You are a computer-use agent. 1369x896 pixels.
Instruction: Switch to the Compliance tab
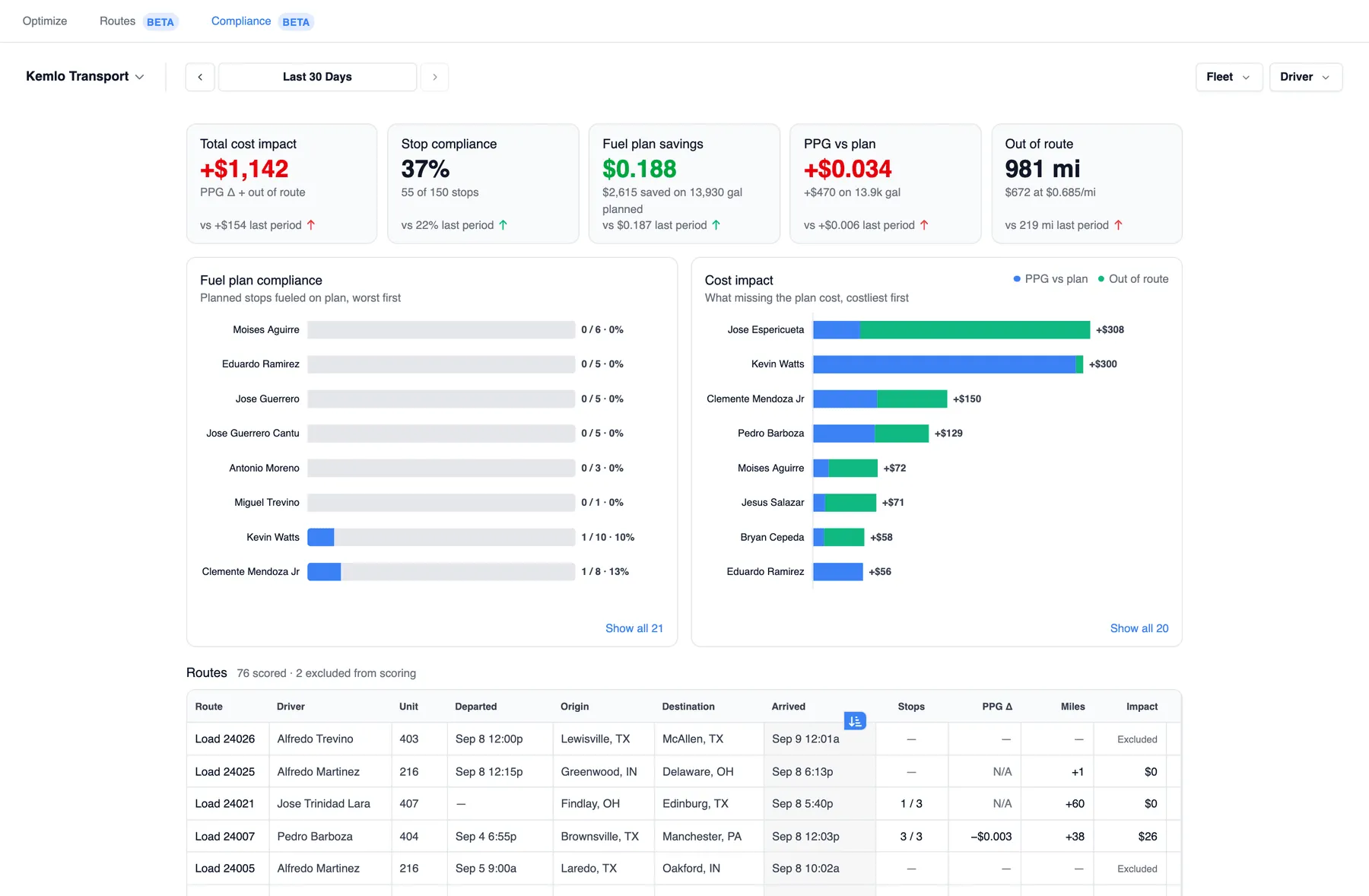(262, 21)
